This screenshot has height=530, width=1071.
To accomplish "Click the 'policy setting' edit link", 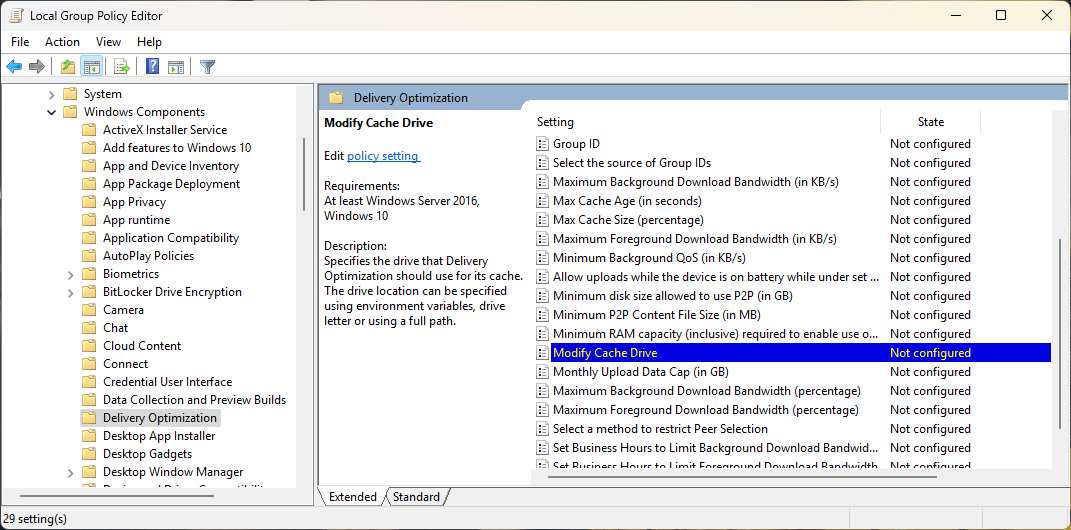I will (x=383, y=156).
